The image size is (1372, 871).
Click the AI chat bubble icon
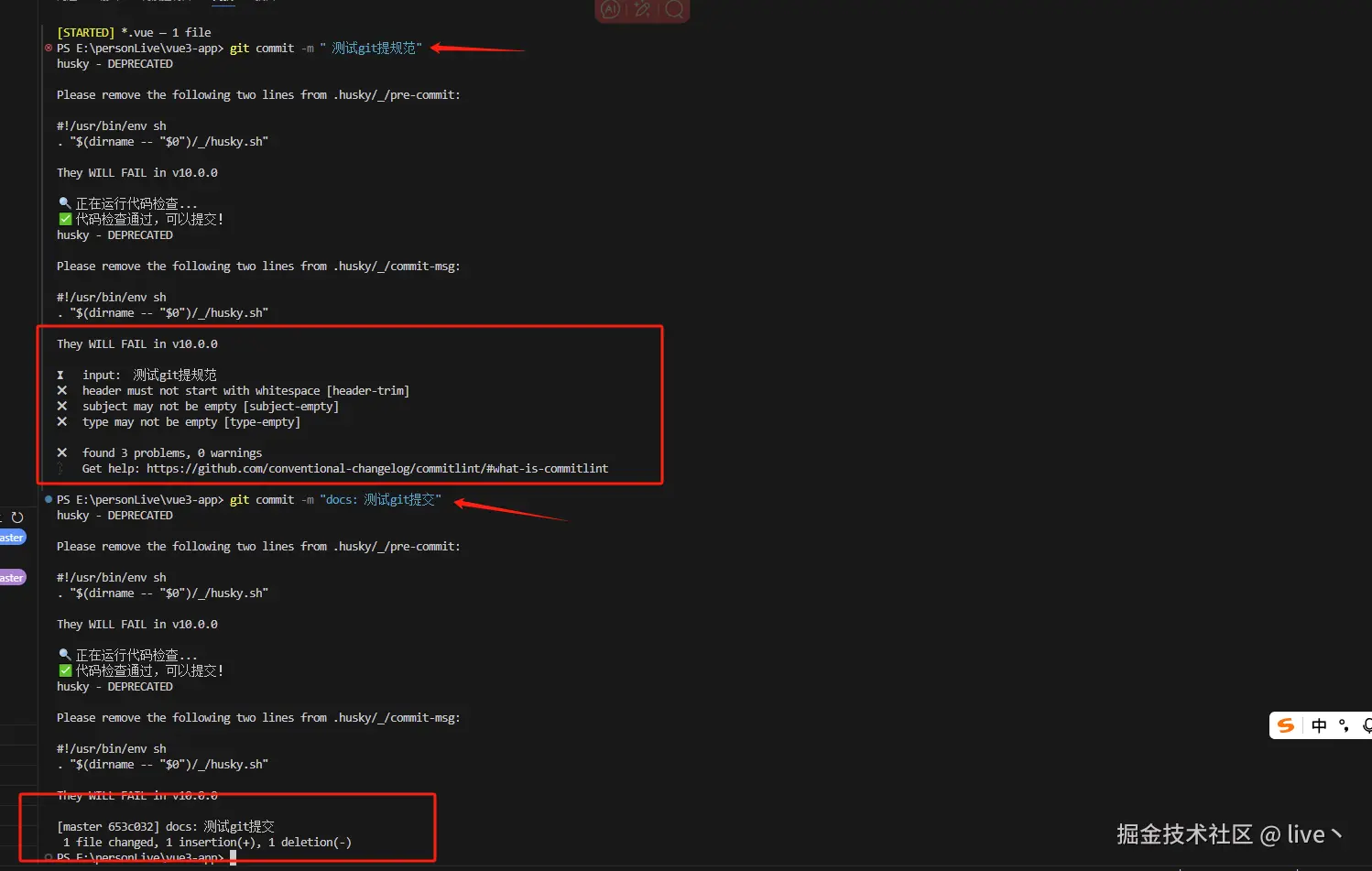click(611, 8)
